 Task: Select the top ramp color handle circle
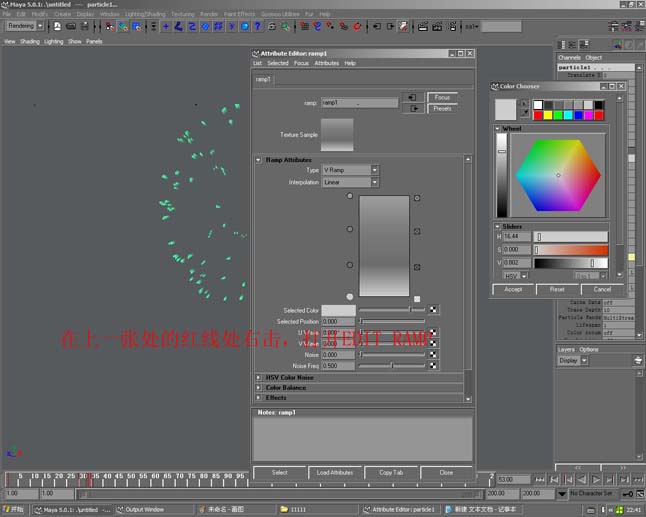349,196
